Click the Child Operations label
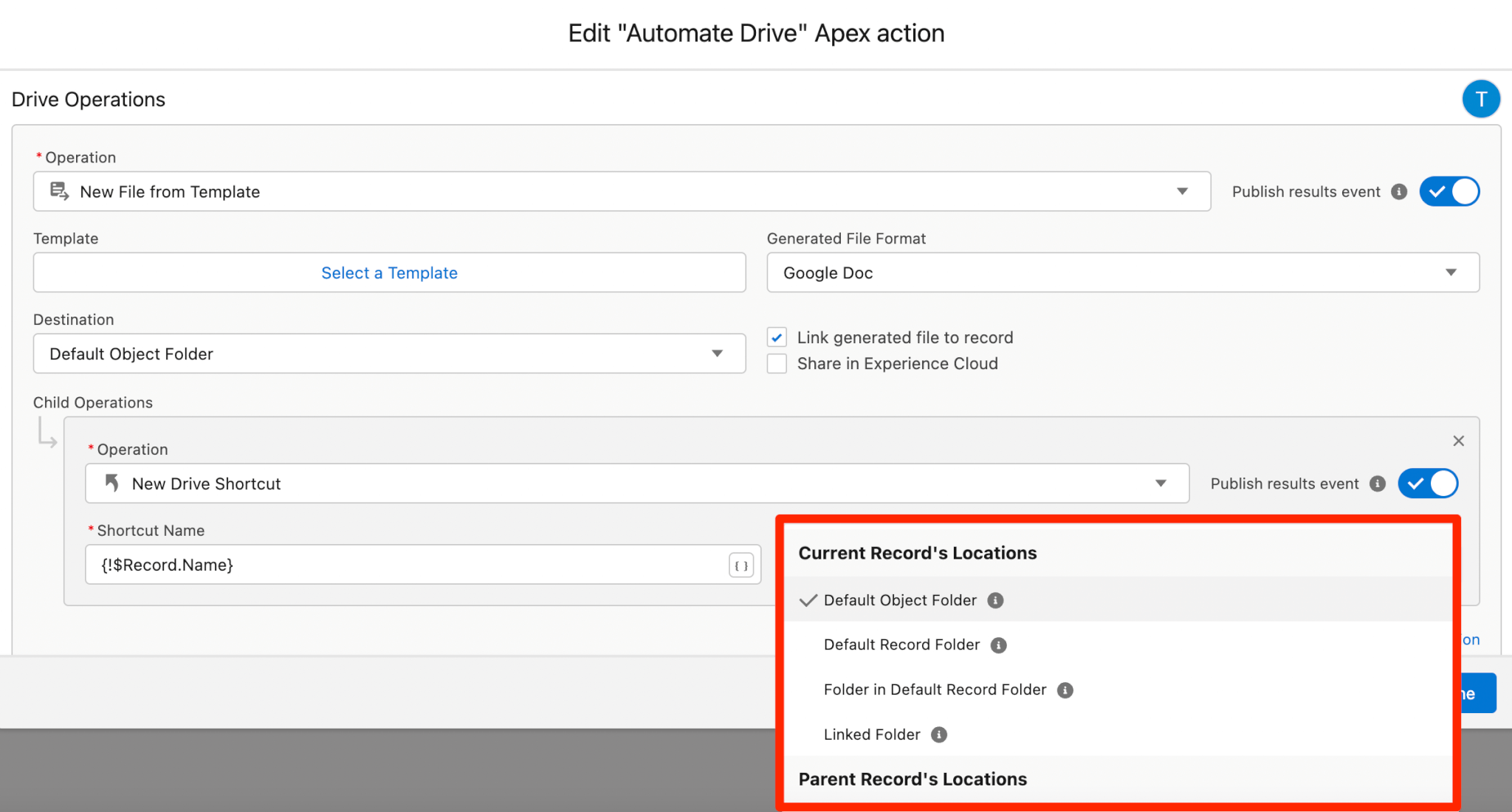 93,402
